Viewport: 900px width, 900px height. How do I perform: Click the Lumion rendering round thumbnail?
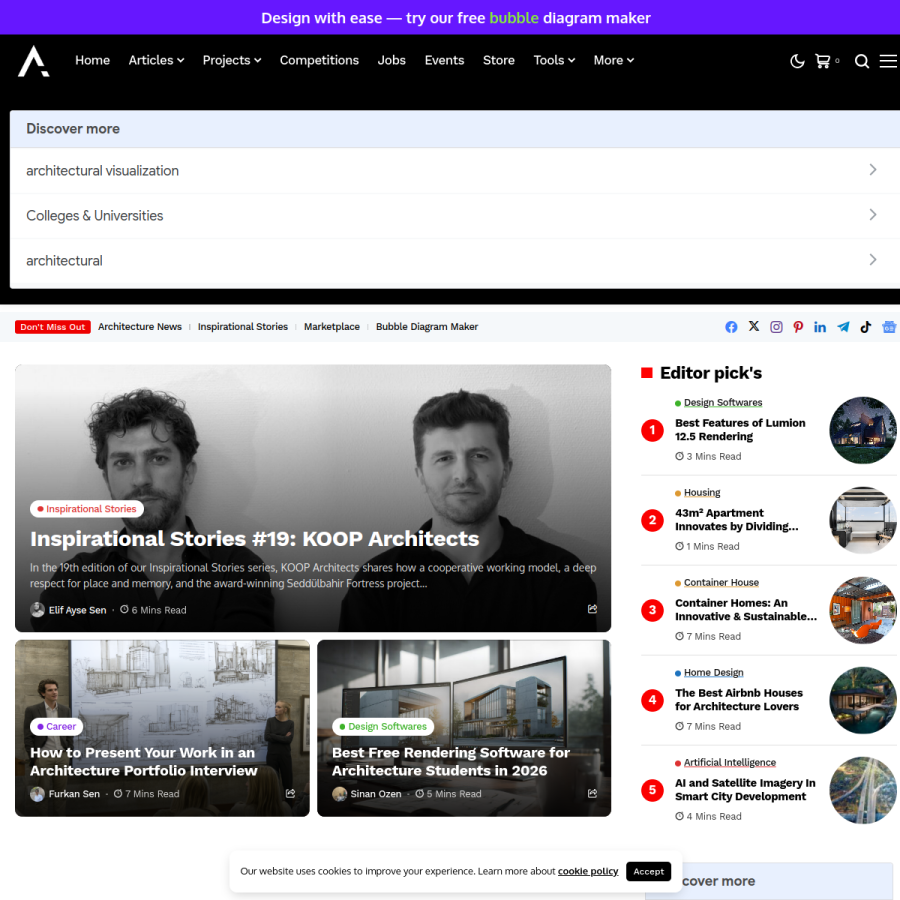(863, 430)
